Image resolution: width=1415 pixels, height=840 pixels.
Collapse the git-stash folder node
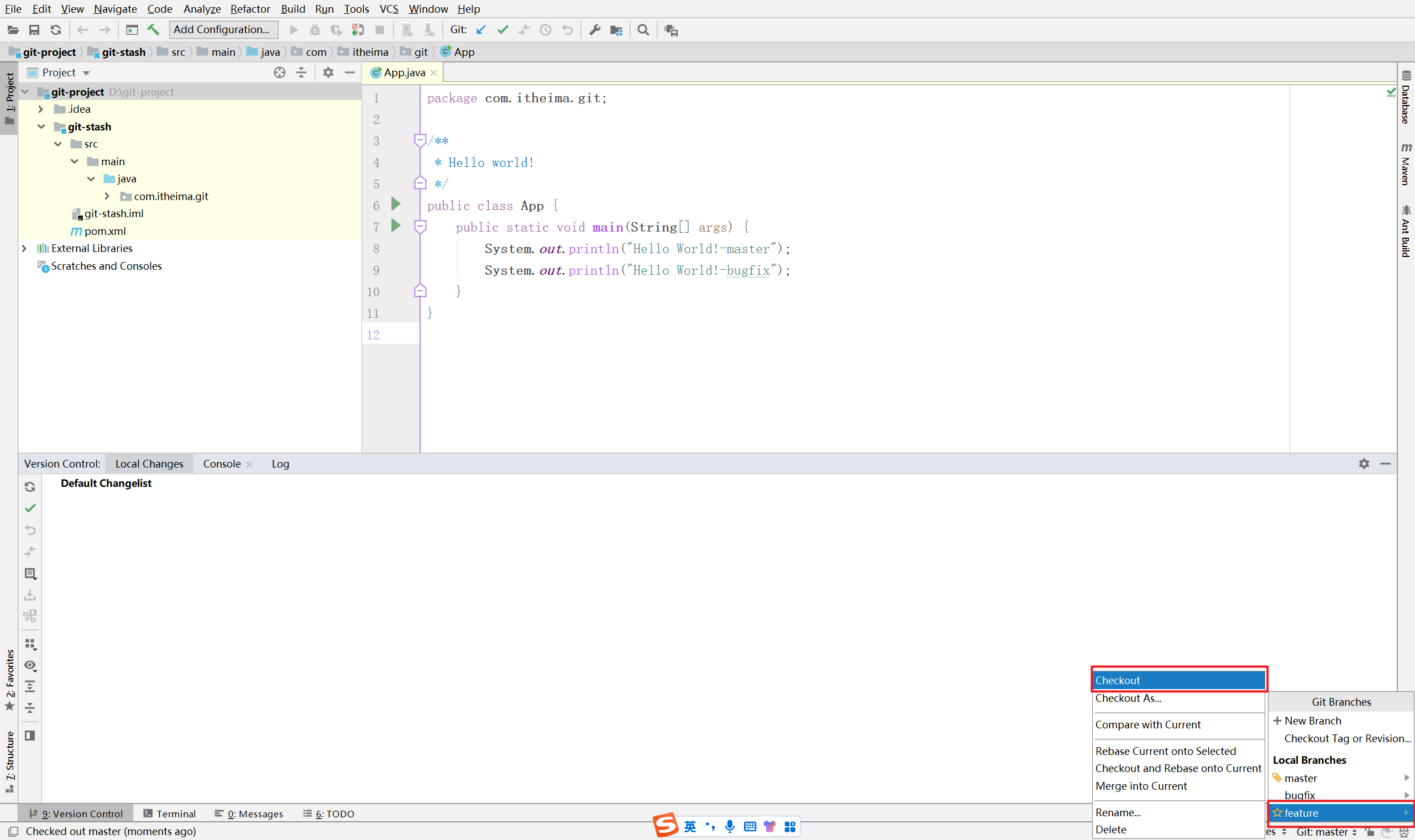click(41, 127)
